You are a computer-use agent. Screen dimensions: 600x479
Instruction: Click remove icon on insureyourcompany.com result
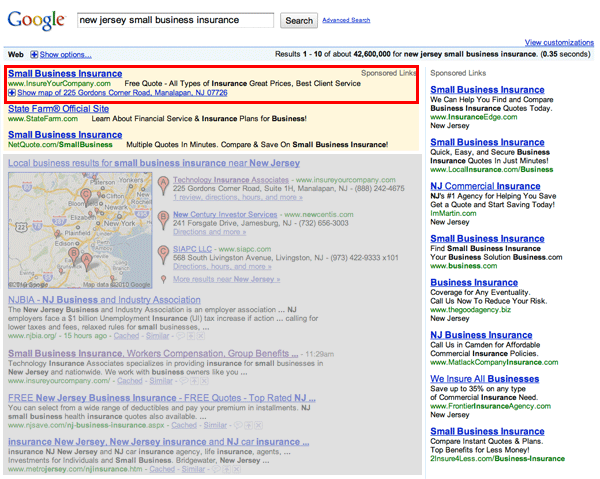(x=204, y=381)
